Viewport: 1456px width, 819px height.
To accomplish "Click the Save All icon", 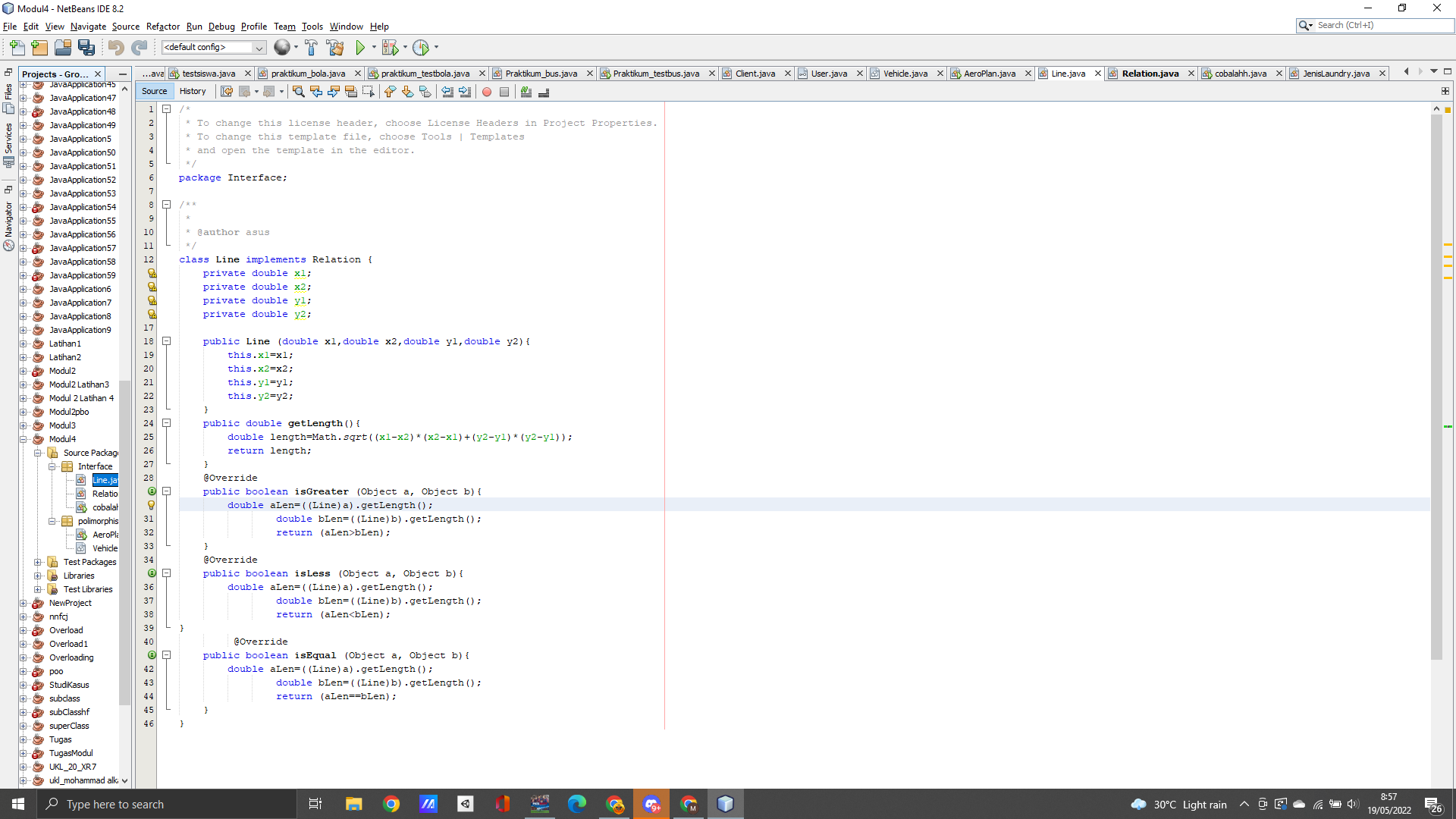I will 86,48.
